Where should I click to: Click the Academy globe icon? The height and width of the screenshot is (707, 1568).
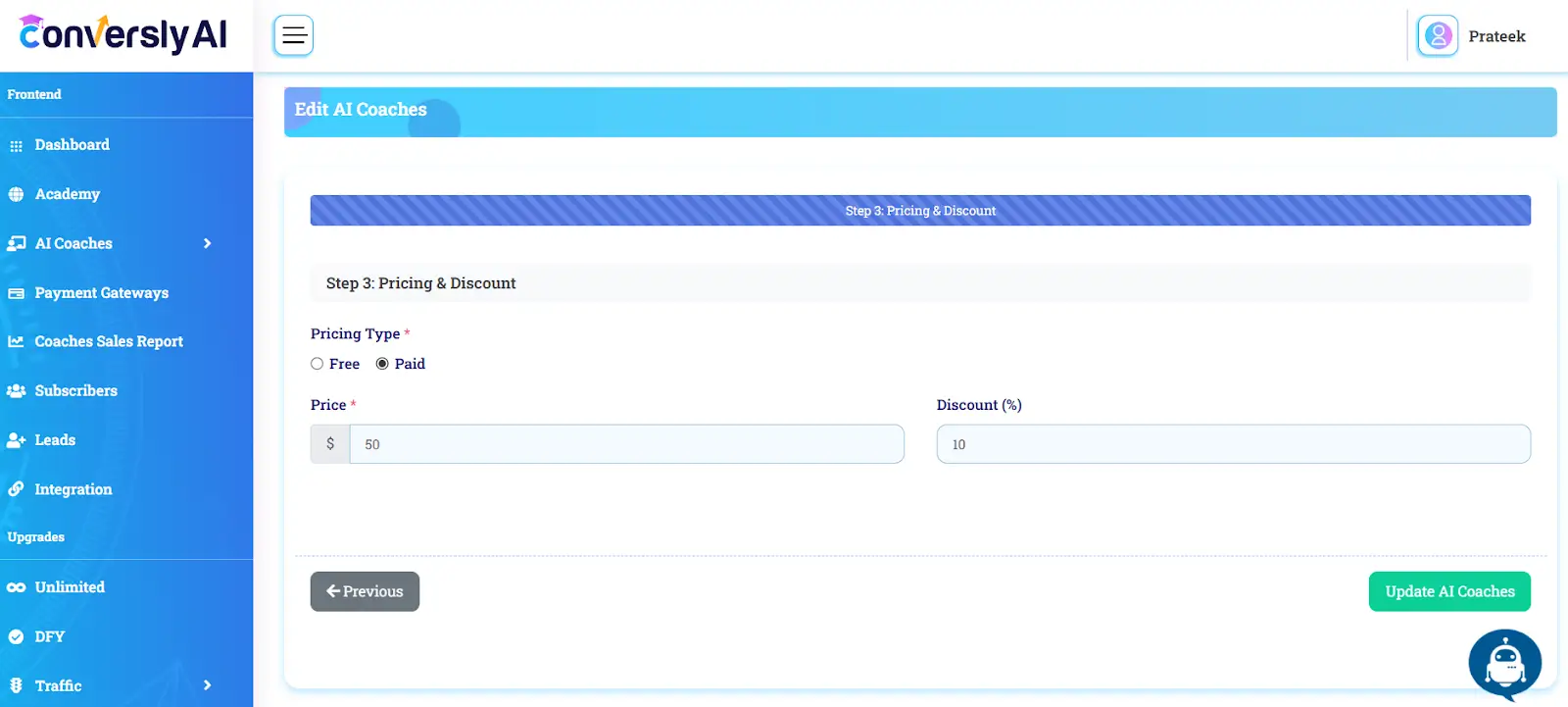tap(16, 194)
